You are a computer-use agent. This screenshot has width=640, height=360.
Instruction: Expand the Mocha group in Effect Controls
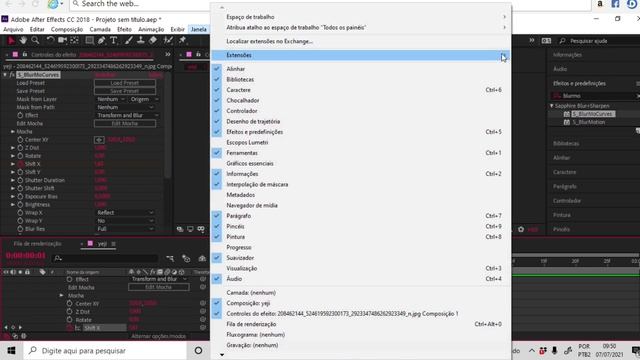(13, 132)
